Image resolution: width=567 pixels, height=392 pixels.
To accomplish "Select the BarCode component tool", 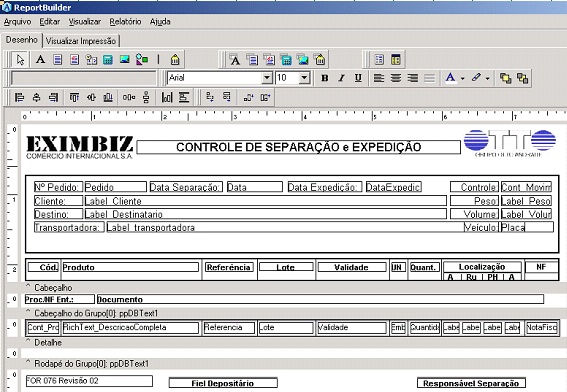I will (x=175, y=59).
